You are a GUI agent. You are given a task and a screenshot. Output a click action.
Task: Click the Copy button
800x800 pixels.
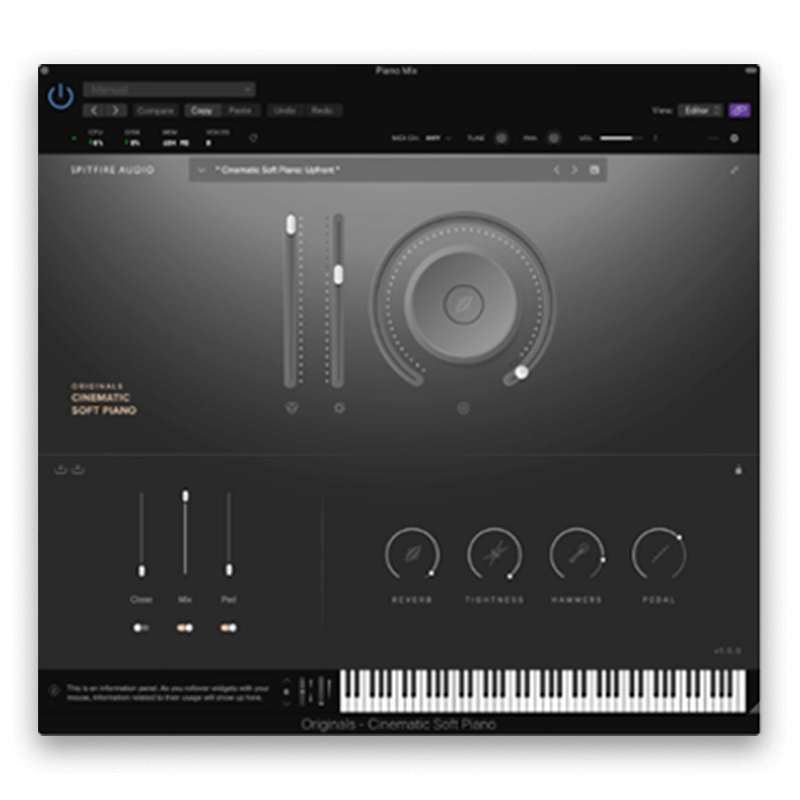pos(202,111)
